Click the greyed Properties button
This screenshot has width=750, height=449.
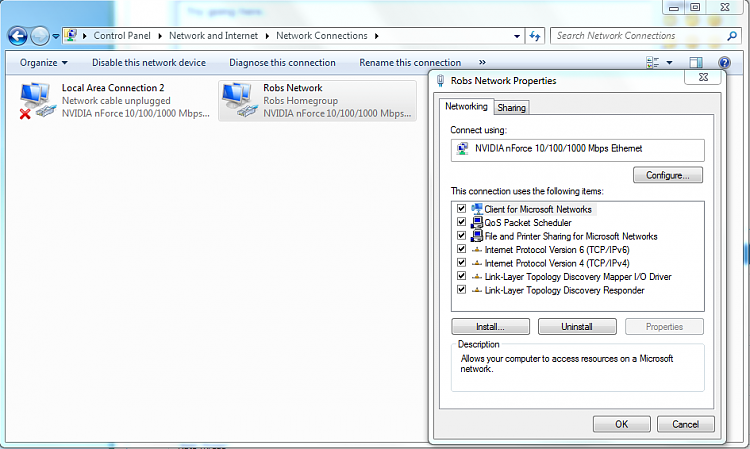pos(664,327)
